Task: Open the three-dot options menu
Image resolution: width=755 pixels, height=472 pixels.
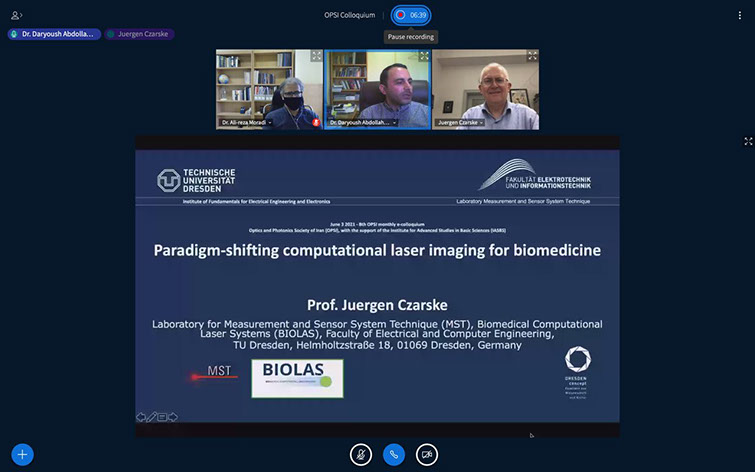Action: coord(739,15)
